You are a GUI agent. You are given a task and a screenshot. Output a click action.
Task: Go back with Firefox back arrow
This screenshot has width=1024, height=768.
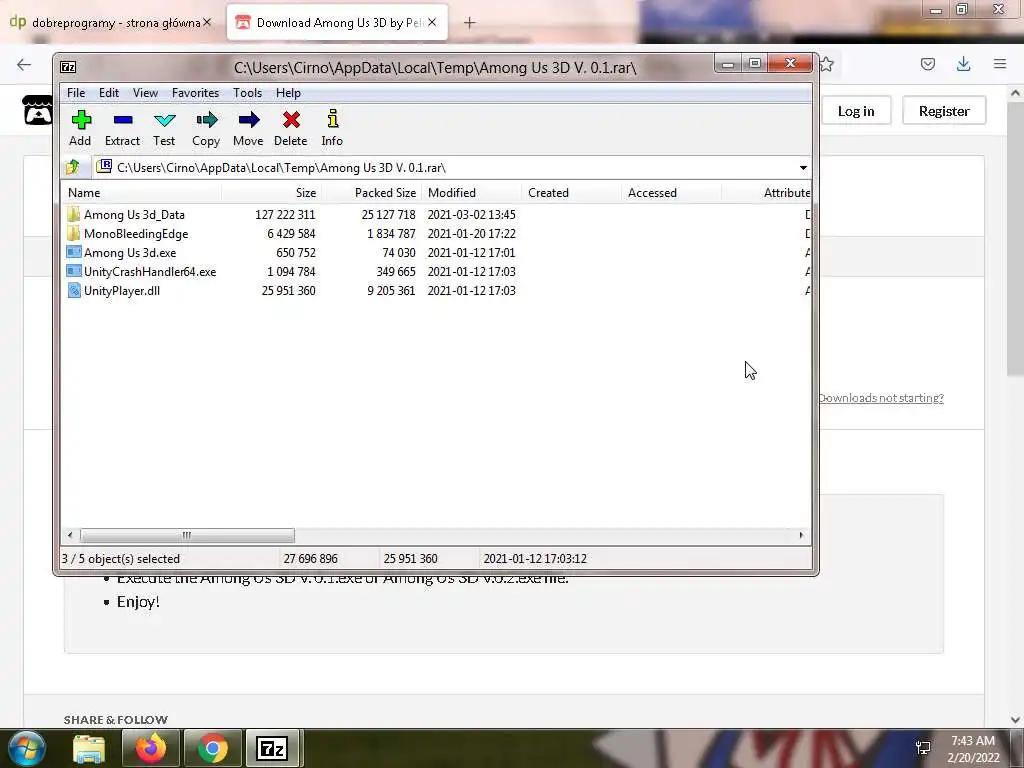(x=24, y=64)
